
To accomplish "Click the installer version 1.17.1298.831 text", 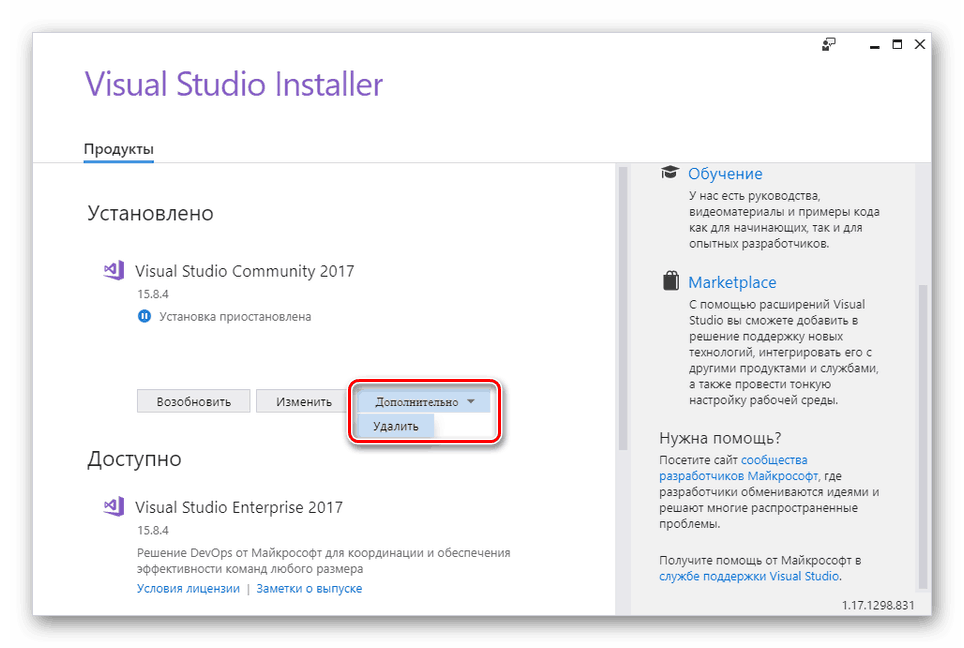I will coord(878,606).
